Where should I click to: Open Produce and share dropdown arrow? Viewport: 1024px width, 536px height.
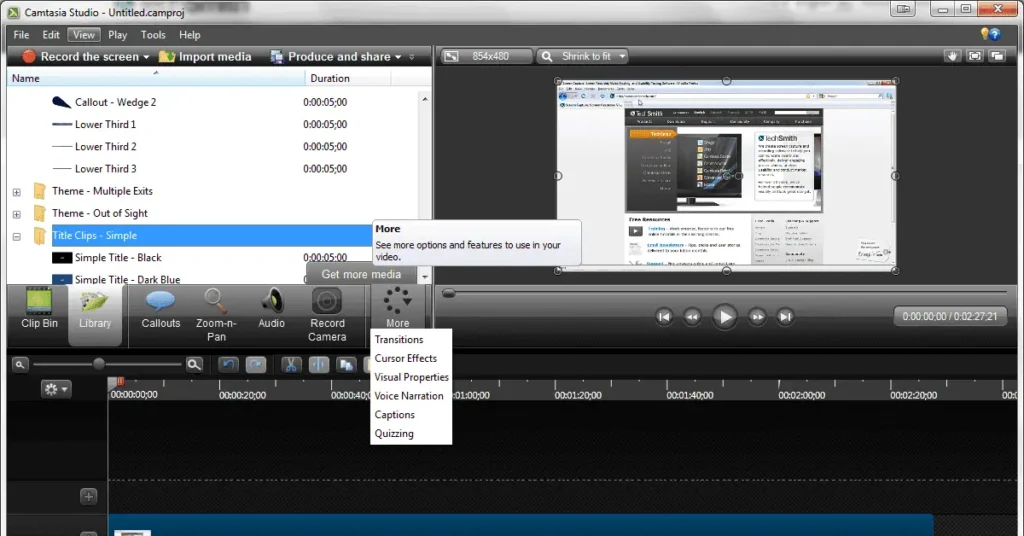398,57
